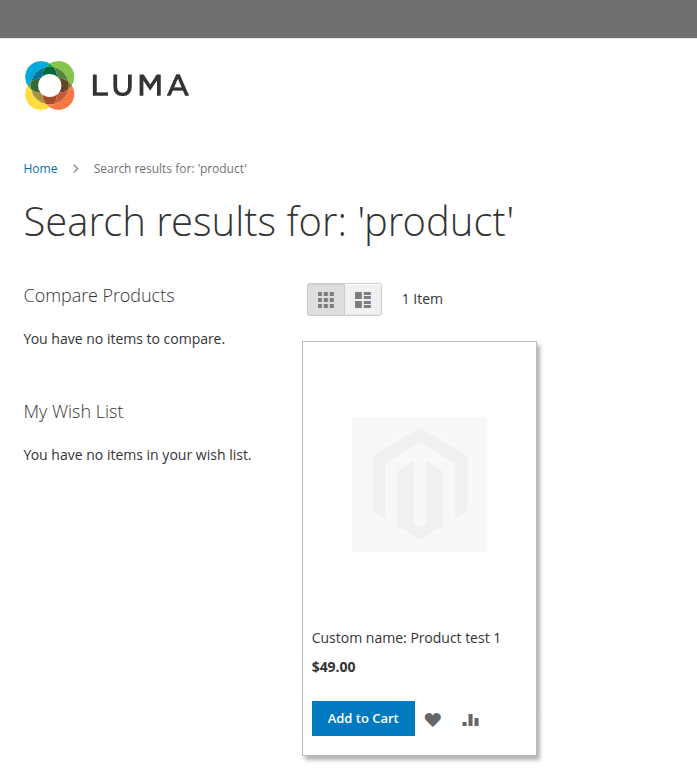Click the '1 Item' results count
Image resolution: width=697 pixels, height=775 pixels.
pos(422,299)
